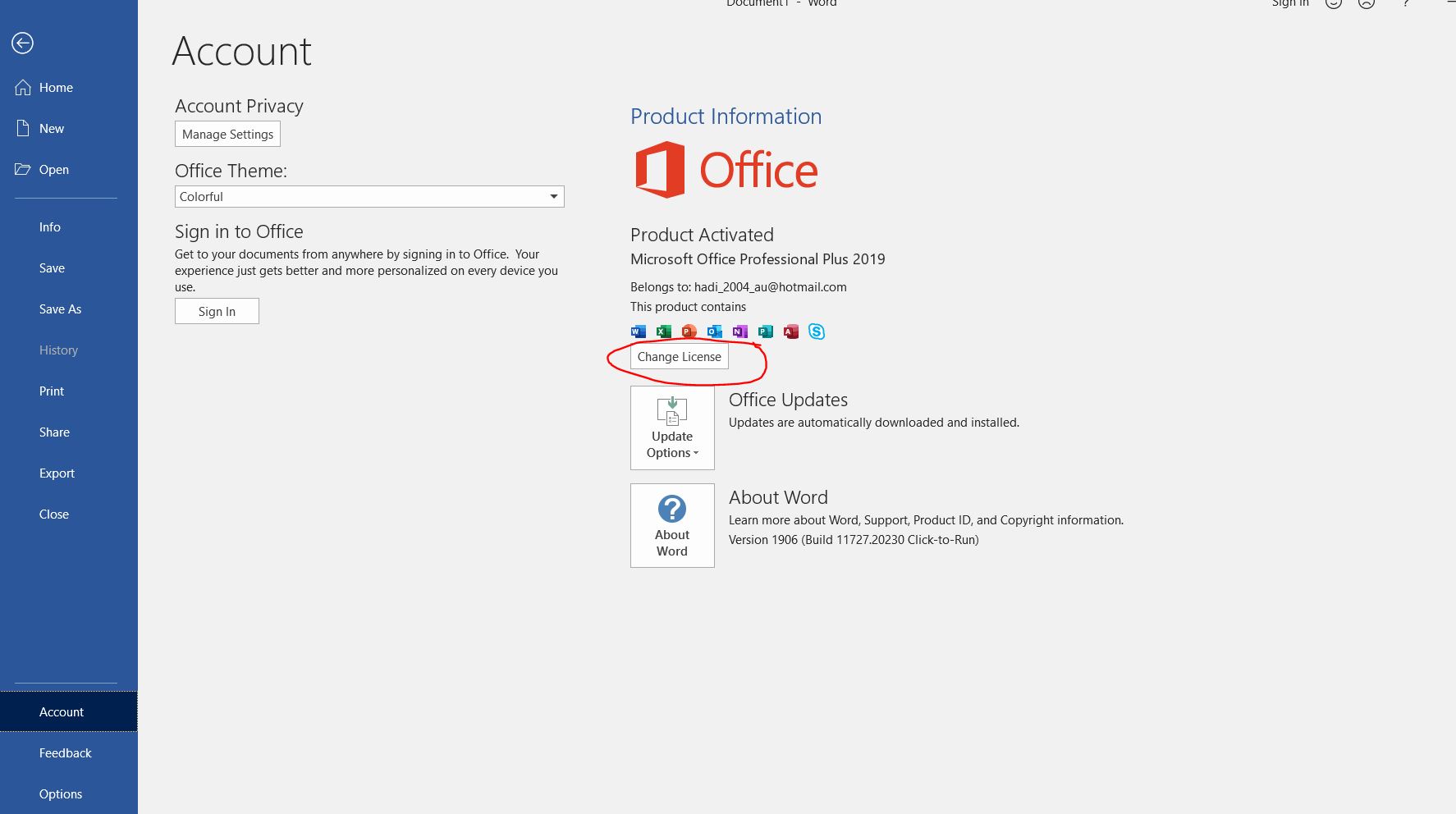Click the Account page heading

pos(242,52)
